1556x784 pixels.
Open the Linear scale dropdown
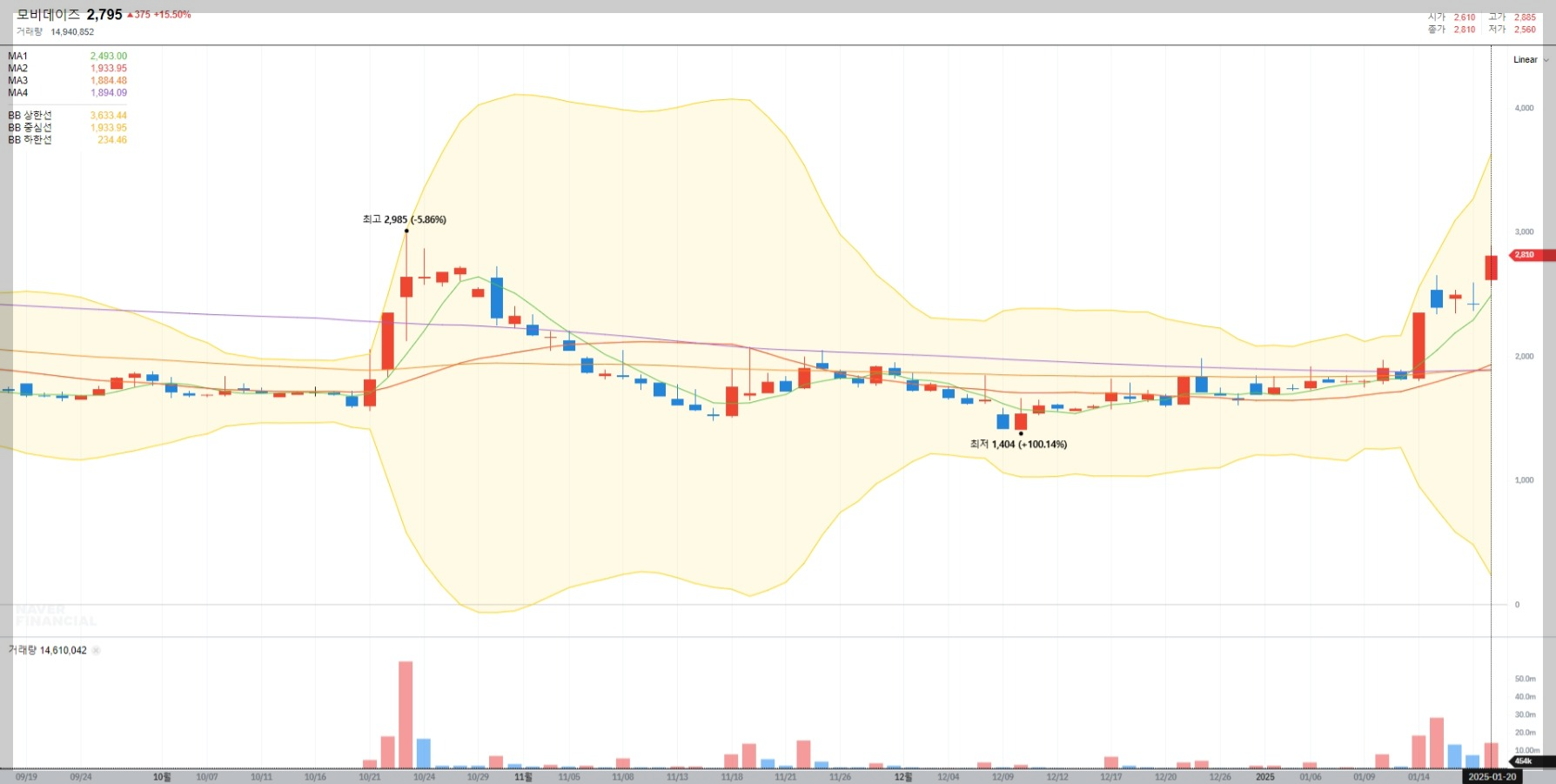coord(1531,60)
